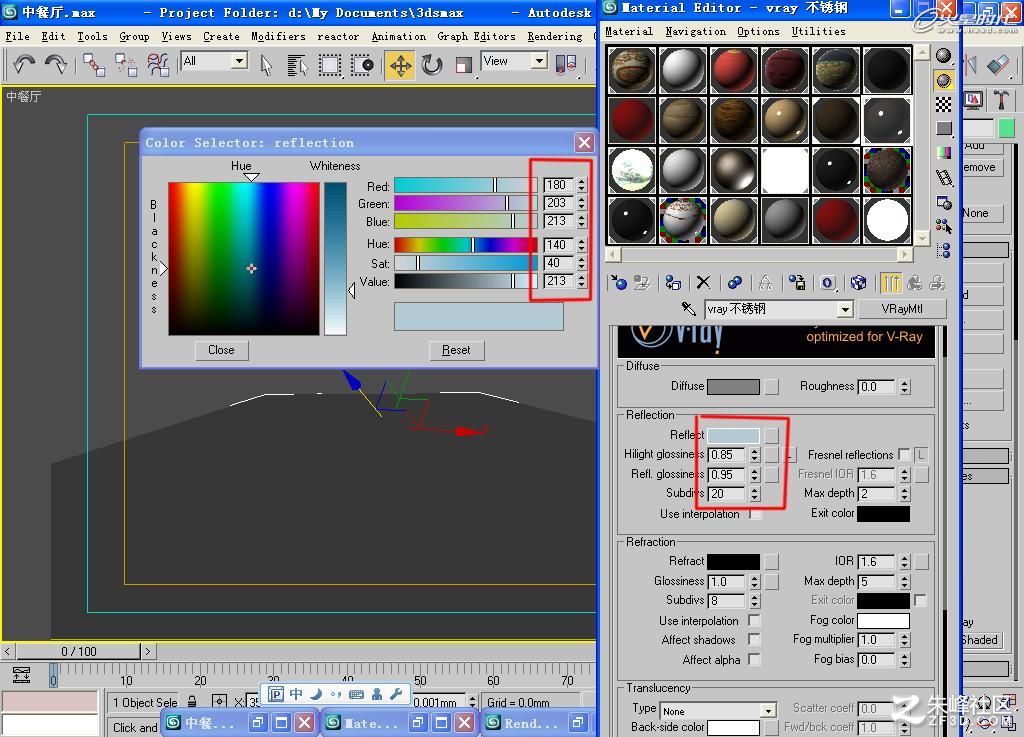Click the Hue slider bar in Color Selector
1024x737 pixels.
point(466,245)
